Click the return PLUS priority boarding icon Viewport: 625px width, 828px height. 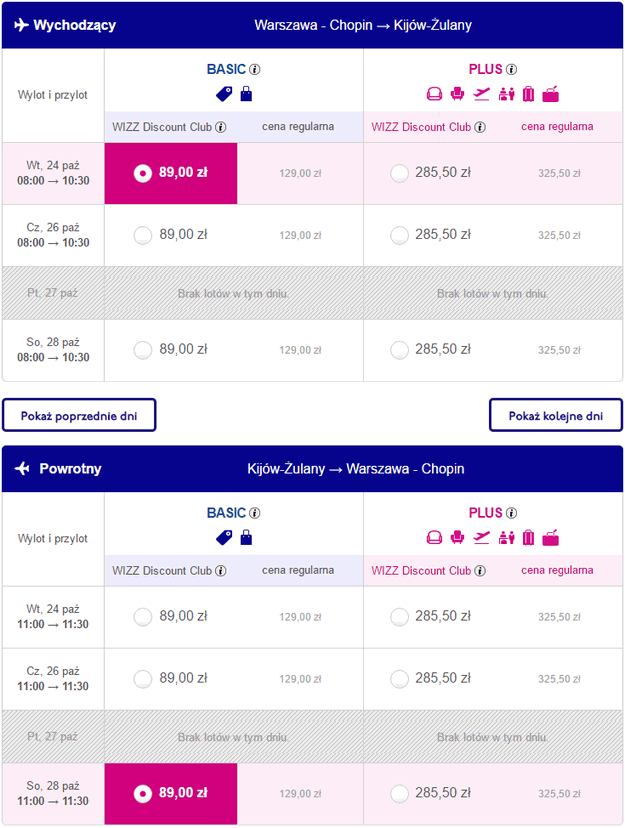pos(506,537)
